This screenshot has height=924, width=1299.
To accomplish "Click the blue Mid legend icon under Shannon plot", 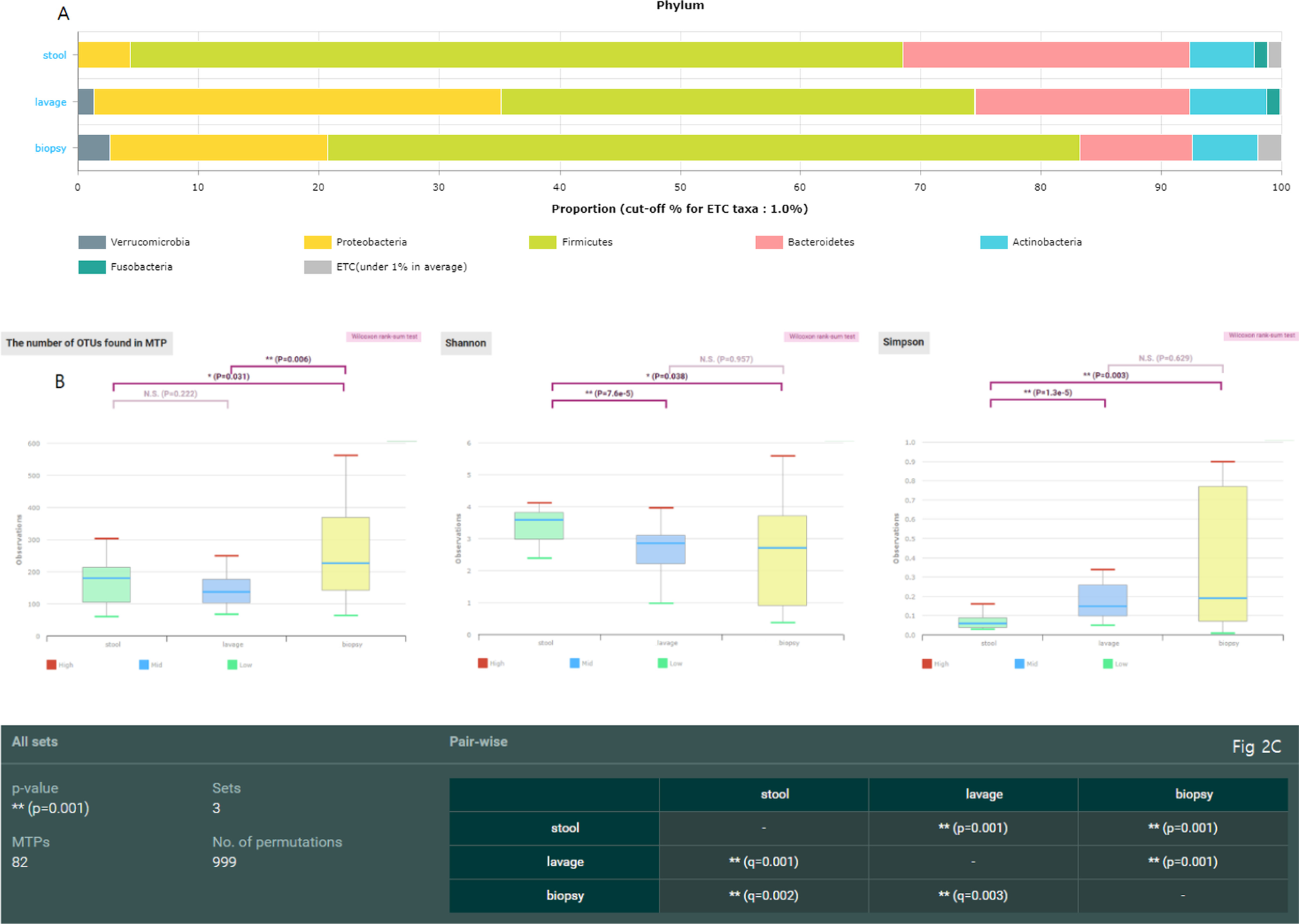I will point(575,663).
